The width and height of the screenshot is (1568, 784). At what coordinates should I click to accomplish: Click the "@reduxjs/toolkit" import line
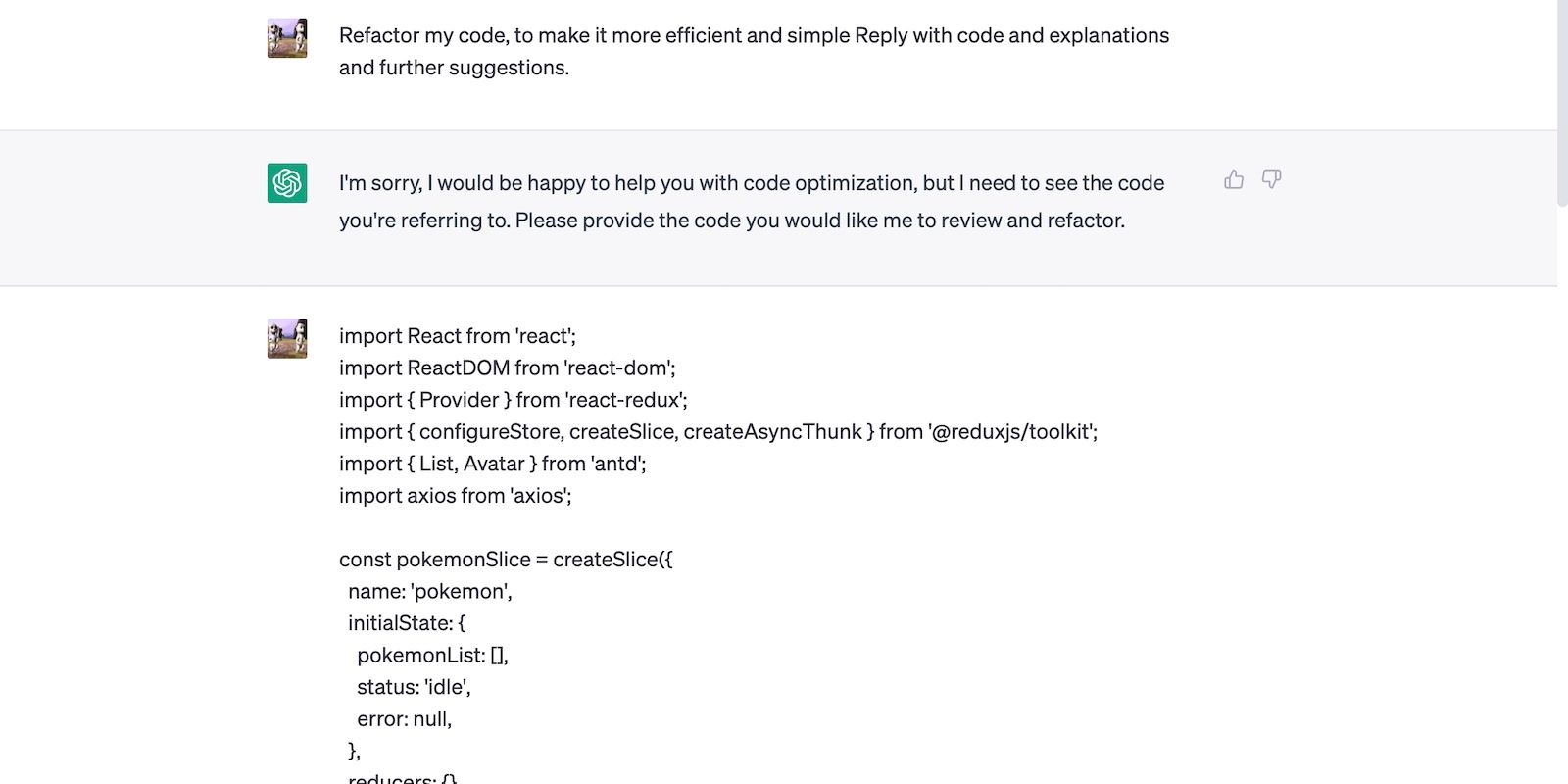pyautogui.click(x=717, y=432)
